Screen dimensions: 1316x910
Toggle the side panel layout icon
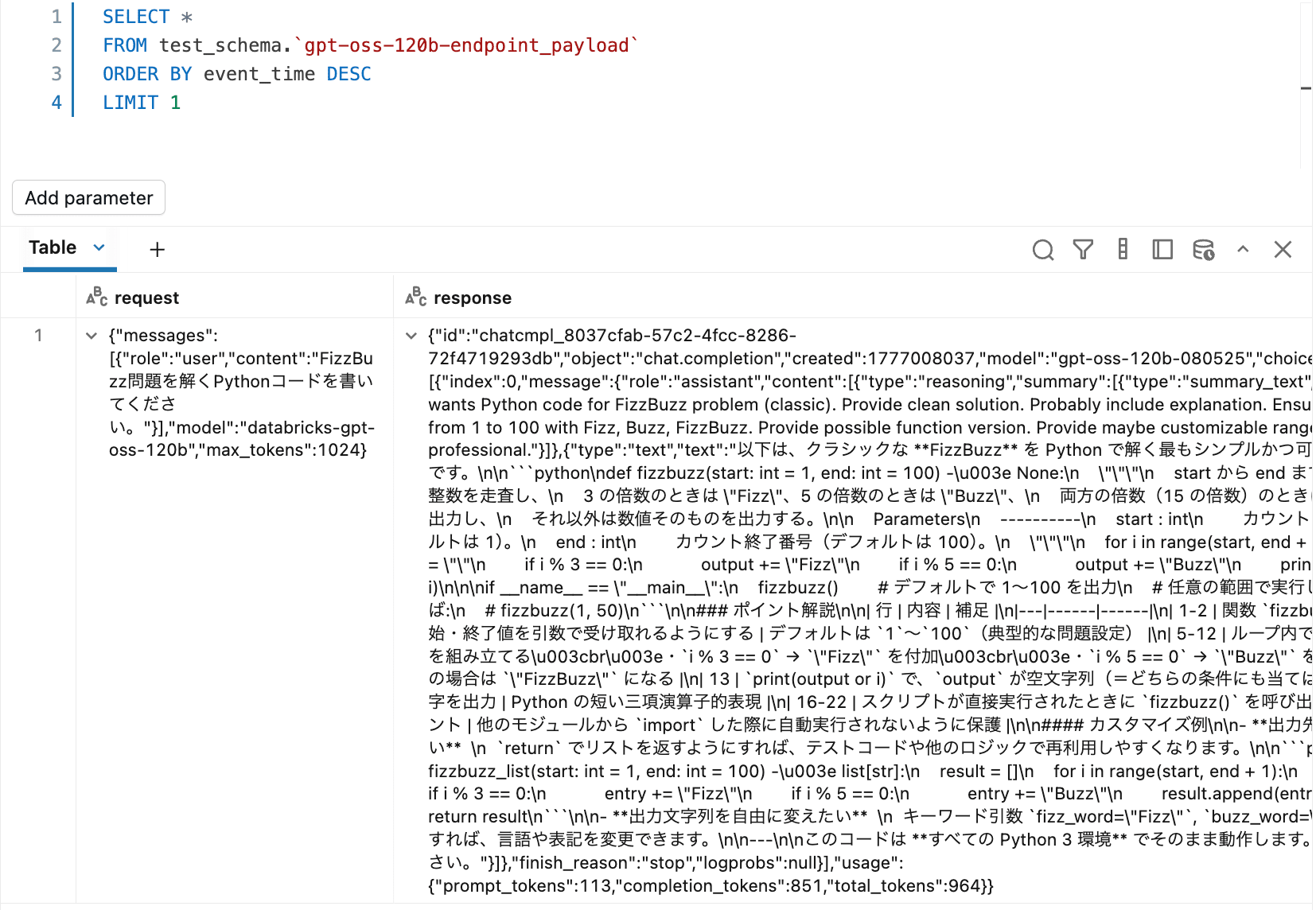point(1162,249)
